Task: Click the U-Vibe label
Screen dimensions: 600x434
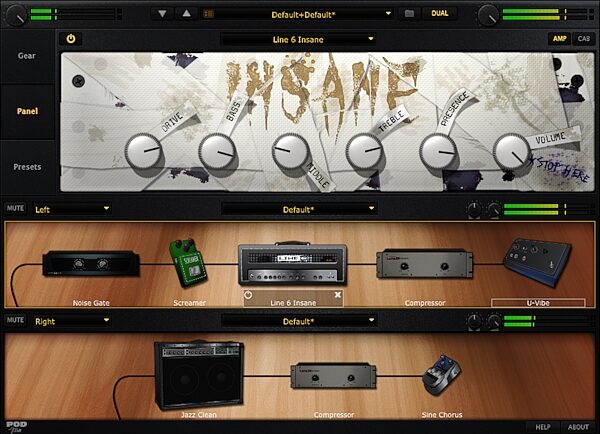Action: pyautogui.click(x=538, y=303)
